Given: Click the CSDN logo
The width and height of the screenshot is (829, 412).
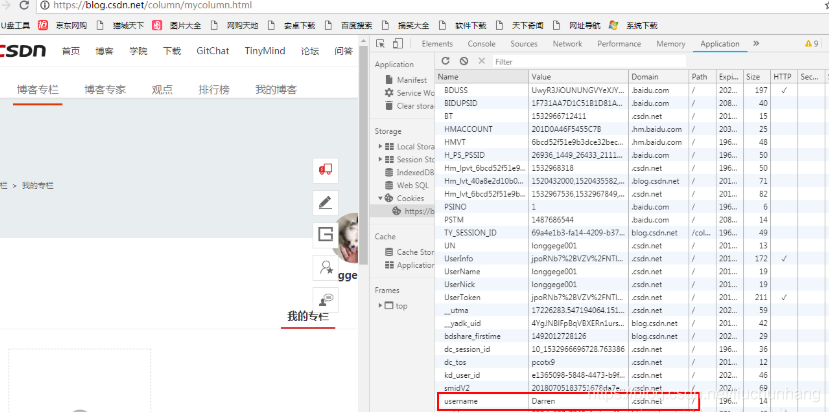Looking at the screenshot, I should 23,51.
